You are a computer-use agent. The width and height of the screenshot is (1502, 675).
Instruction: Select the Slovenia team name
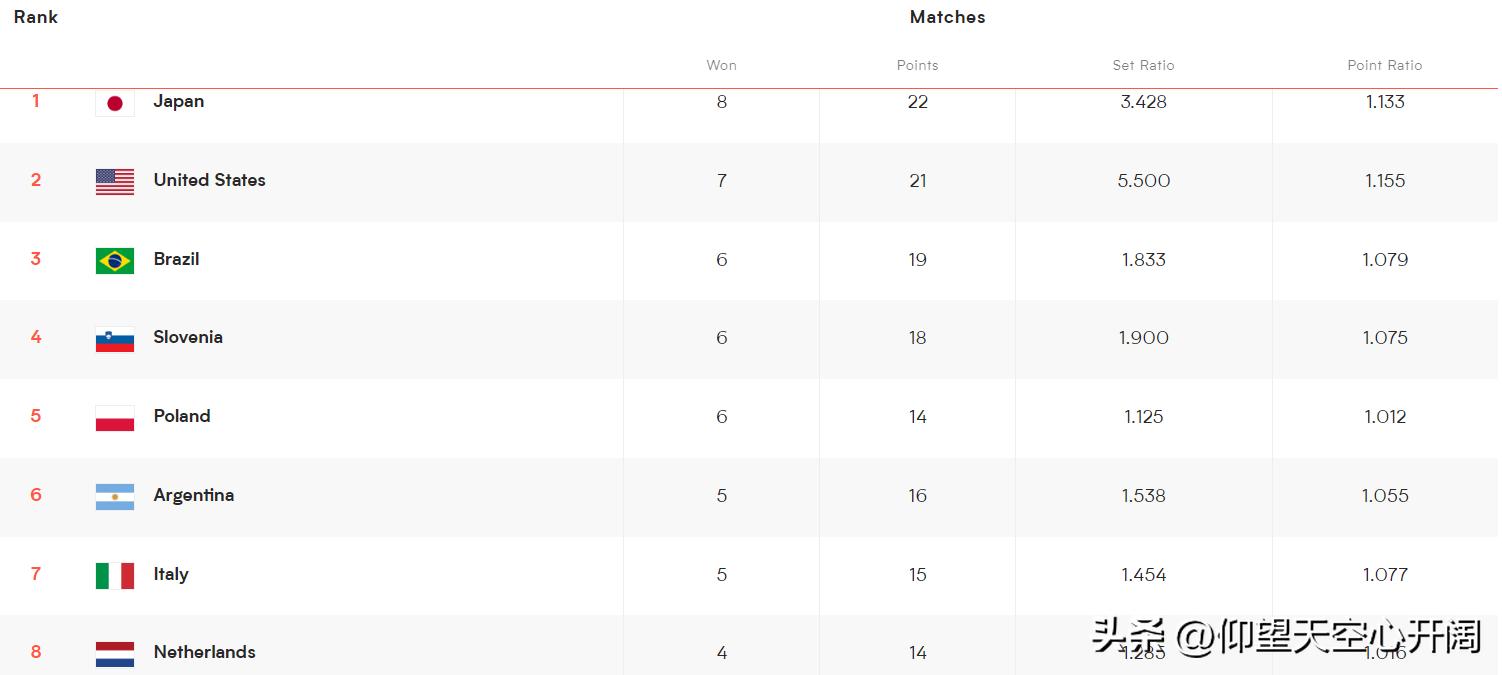(x=188, y=337)
